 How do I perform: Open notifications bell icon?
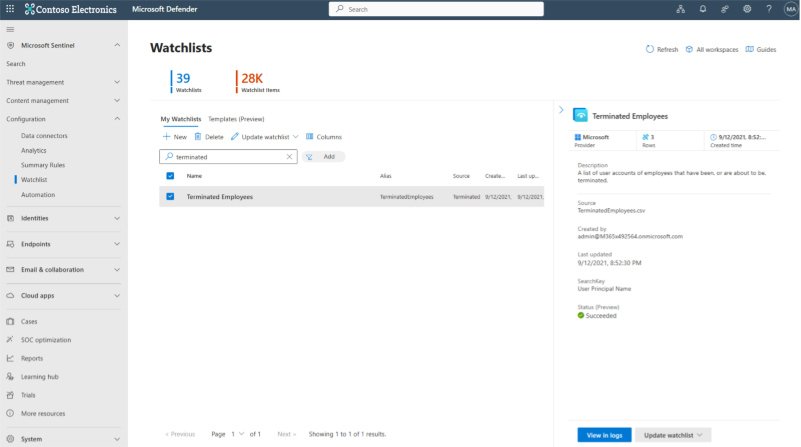703,9
